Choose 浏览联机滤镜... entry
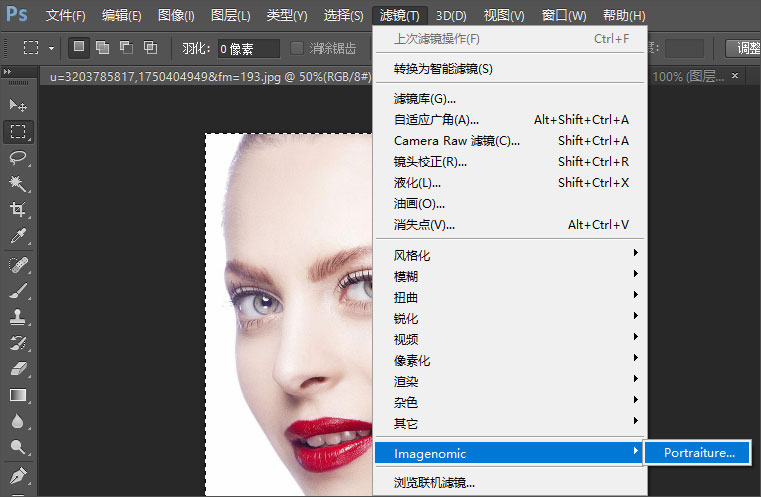 pos(510,482)
